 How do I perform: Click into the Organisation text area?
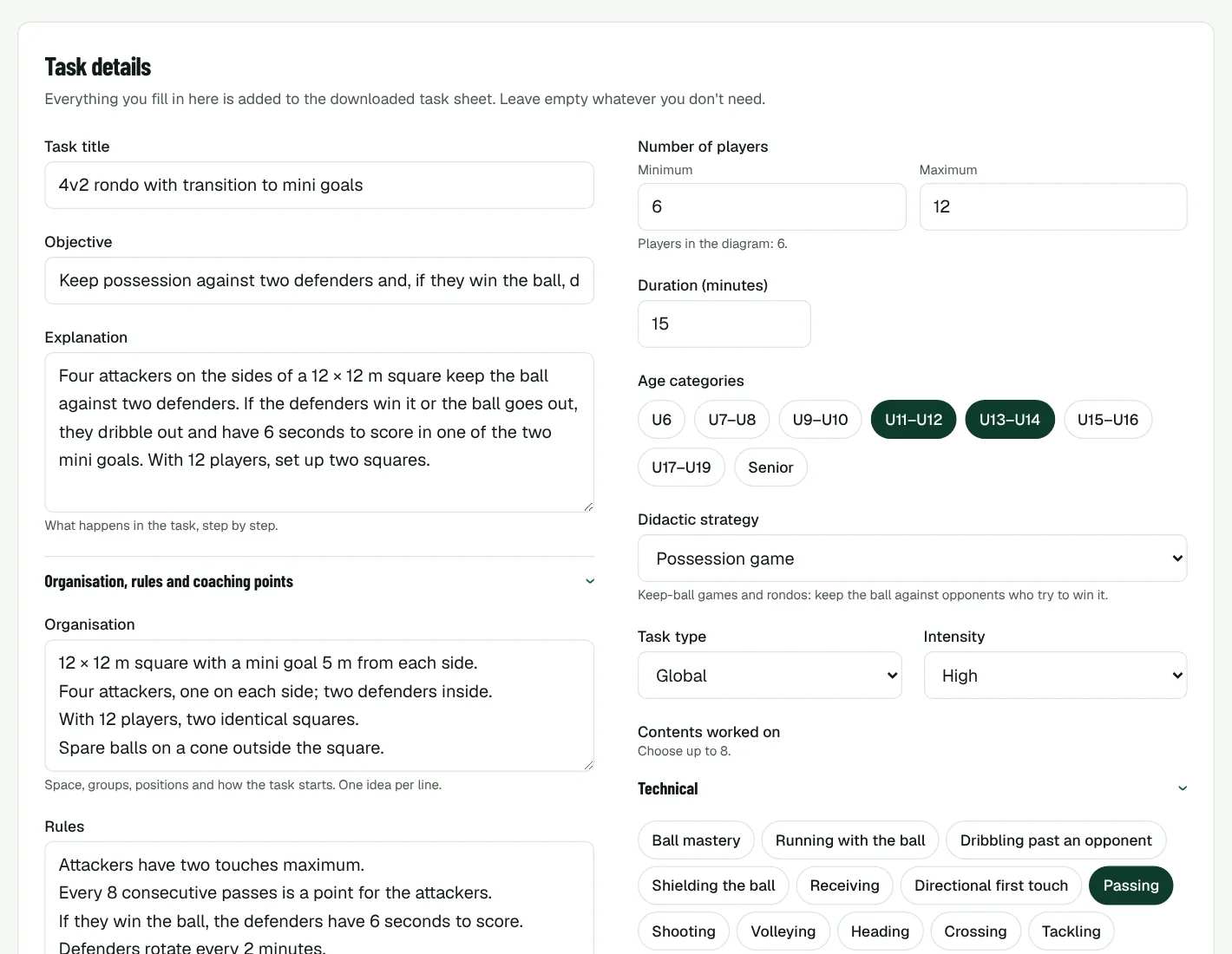(x=319, y=705)
